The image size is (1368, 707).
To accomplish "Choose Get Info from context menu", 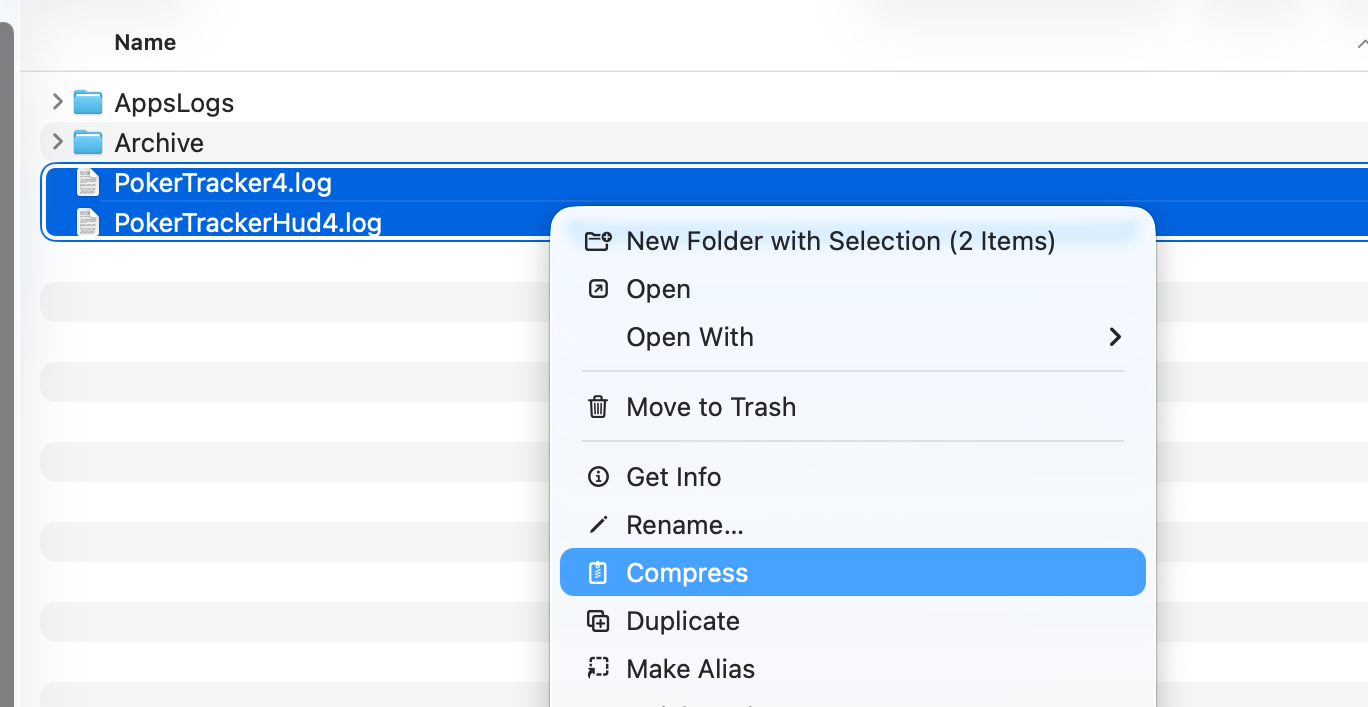I will click(852, 477).
